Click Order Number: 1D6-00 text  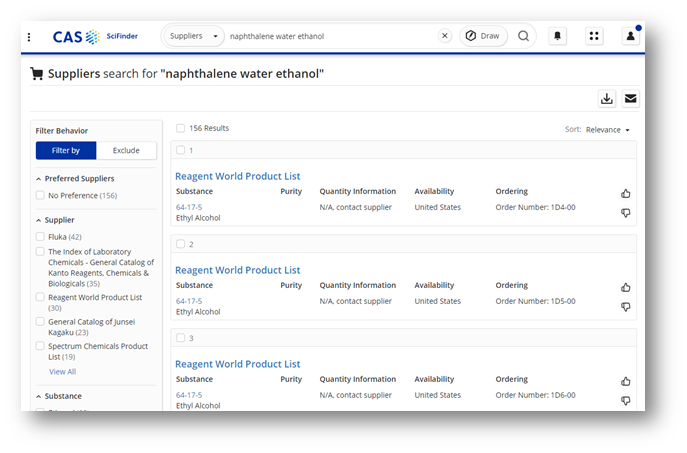pyautogui.click(x=535, y=395)
